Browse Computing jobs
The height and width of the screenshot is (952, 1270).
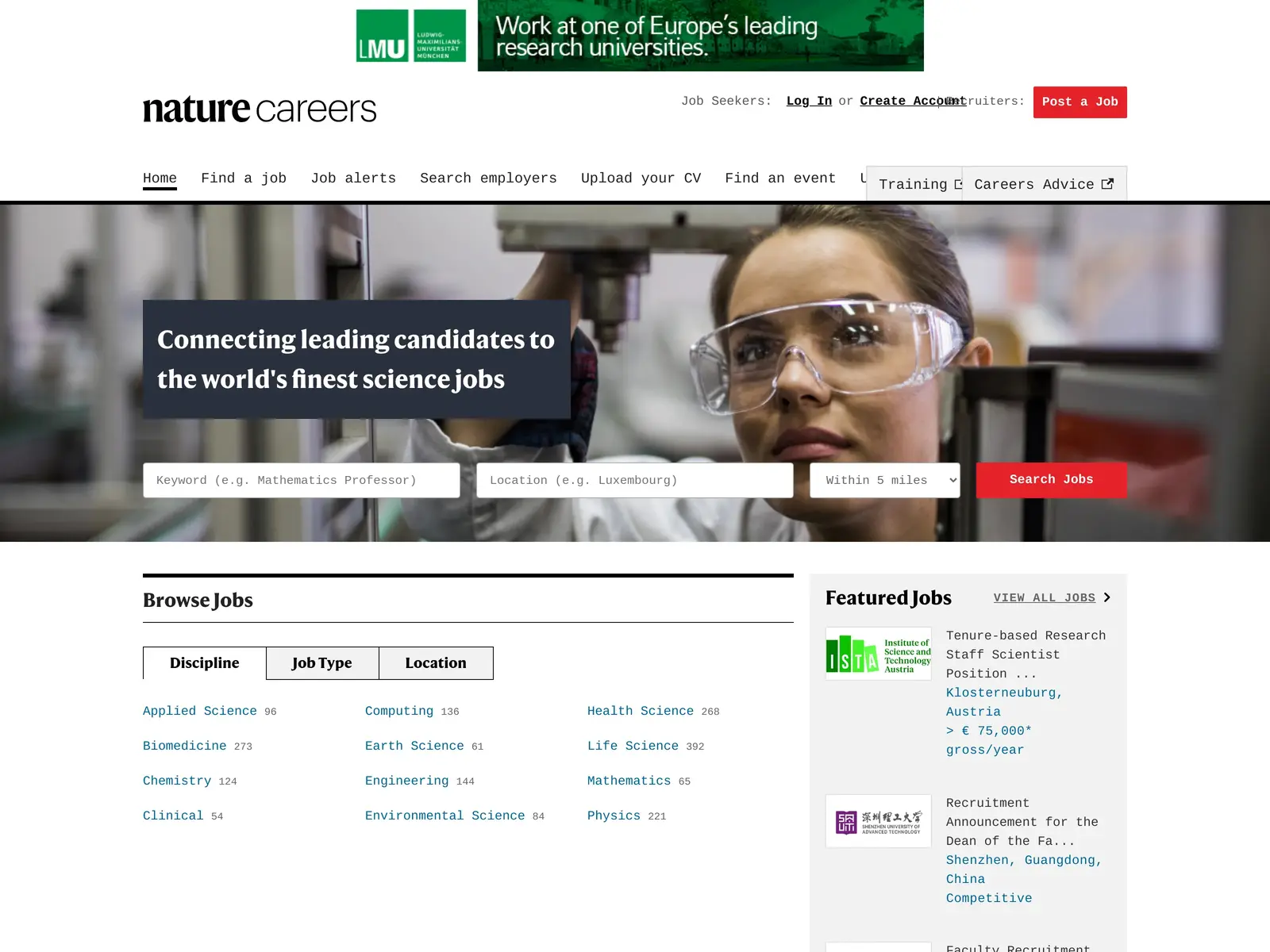tap(399, 712)
